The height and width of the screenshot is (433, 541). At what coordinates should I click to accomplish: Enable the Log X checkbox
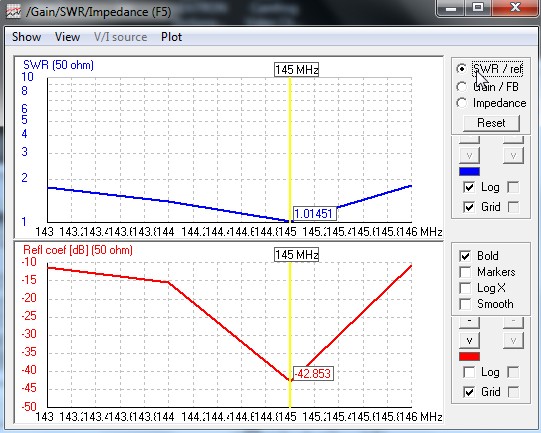tap(465, 288)
